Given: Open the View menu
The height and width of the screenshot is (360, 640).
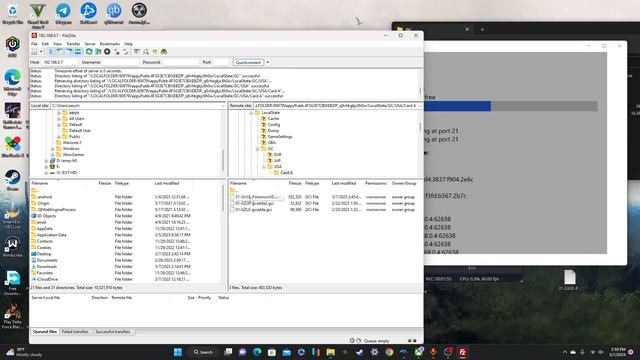Looking at the screenshot, I should click(x=58, y=44).
